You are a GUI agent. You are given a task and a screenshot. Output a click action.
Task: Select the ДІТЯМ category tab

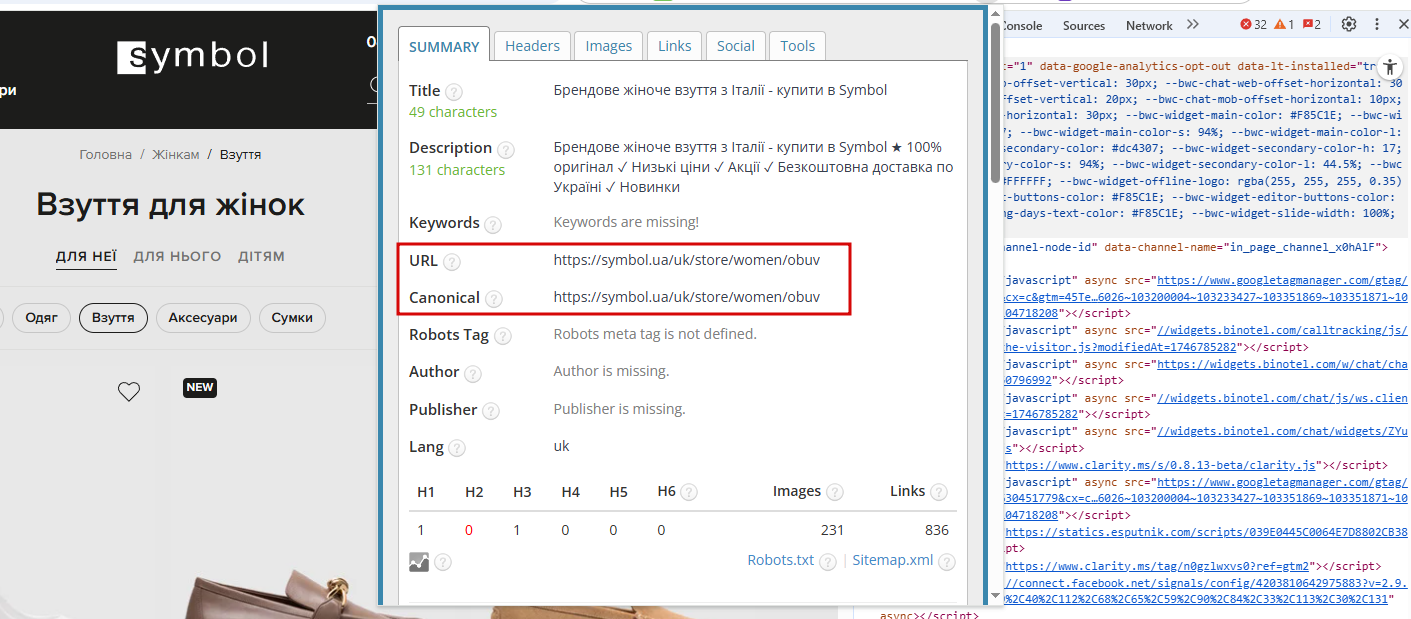(x=261, y=257)
